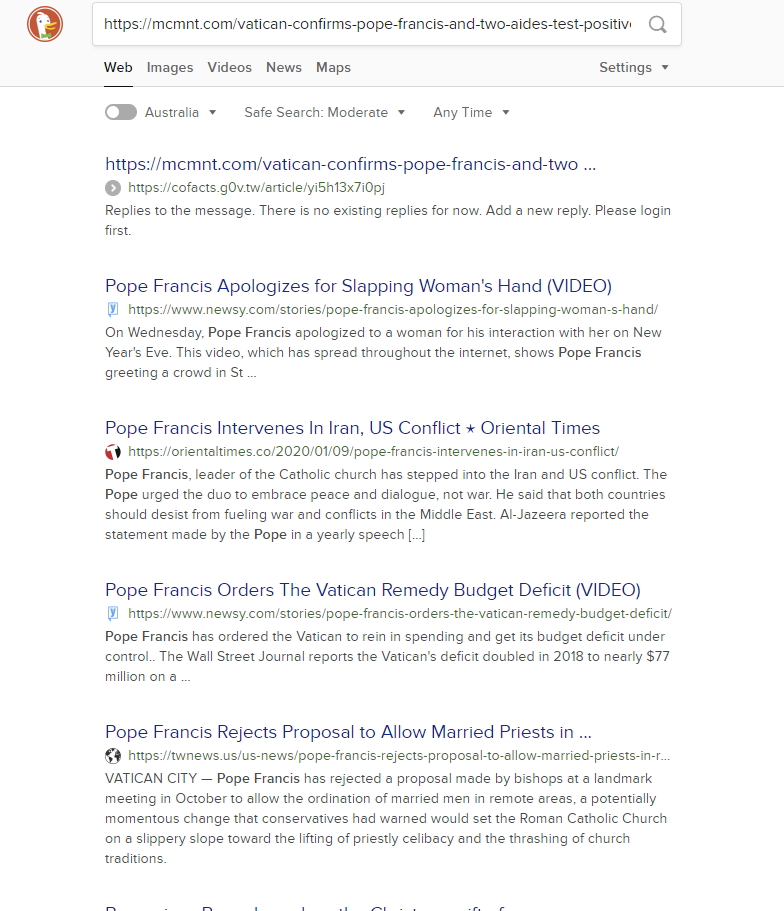The width and height of the screenshot is (784, 911).
Task: Click snippet starting 'On Wednesday, Pope Francis apologized'
Action: pyautogui.click(x=383, y=352)
